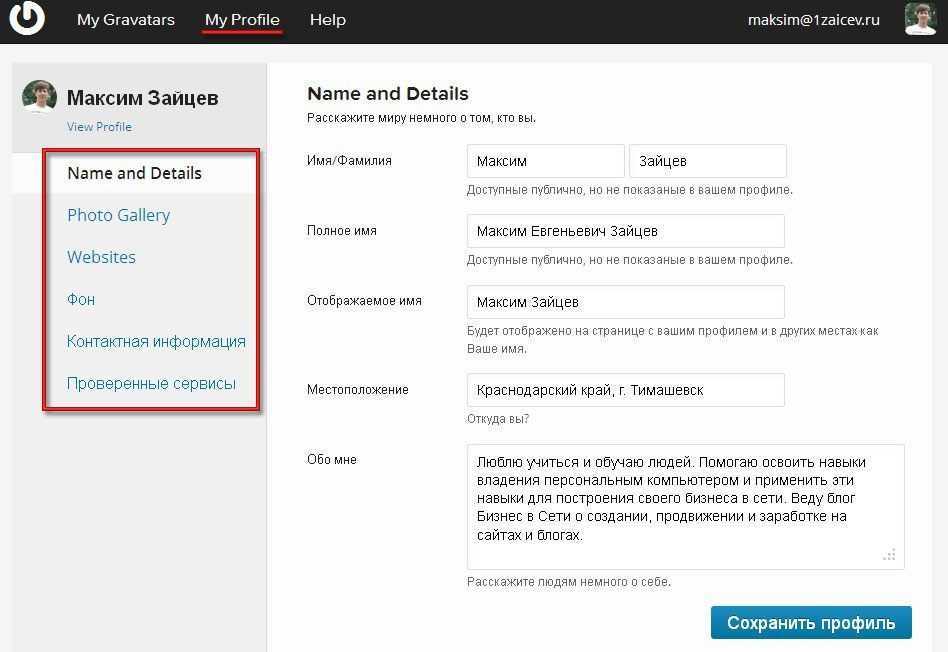Select Name and Details in sidebar
Screen dimensions: 948x652
pos(134,173)
